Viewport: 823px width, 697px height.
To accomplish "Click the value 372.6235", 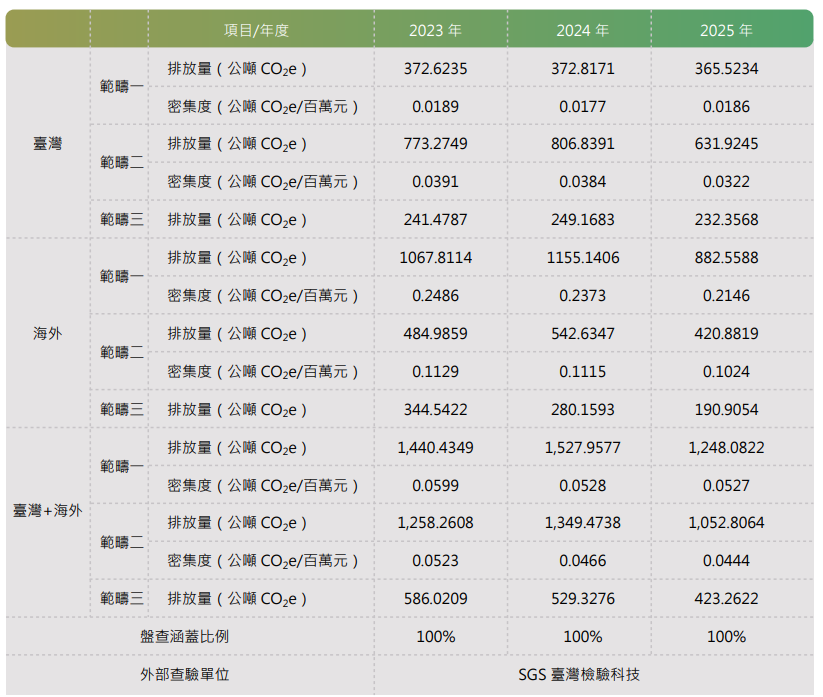I will (435, 69).
